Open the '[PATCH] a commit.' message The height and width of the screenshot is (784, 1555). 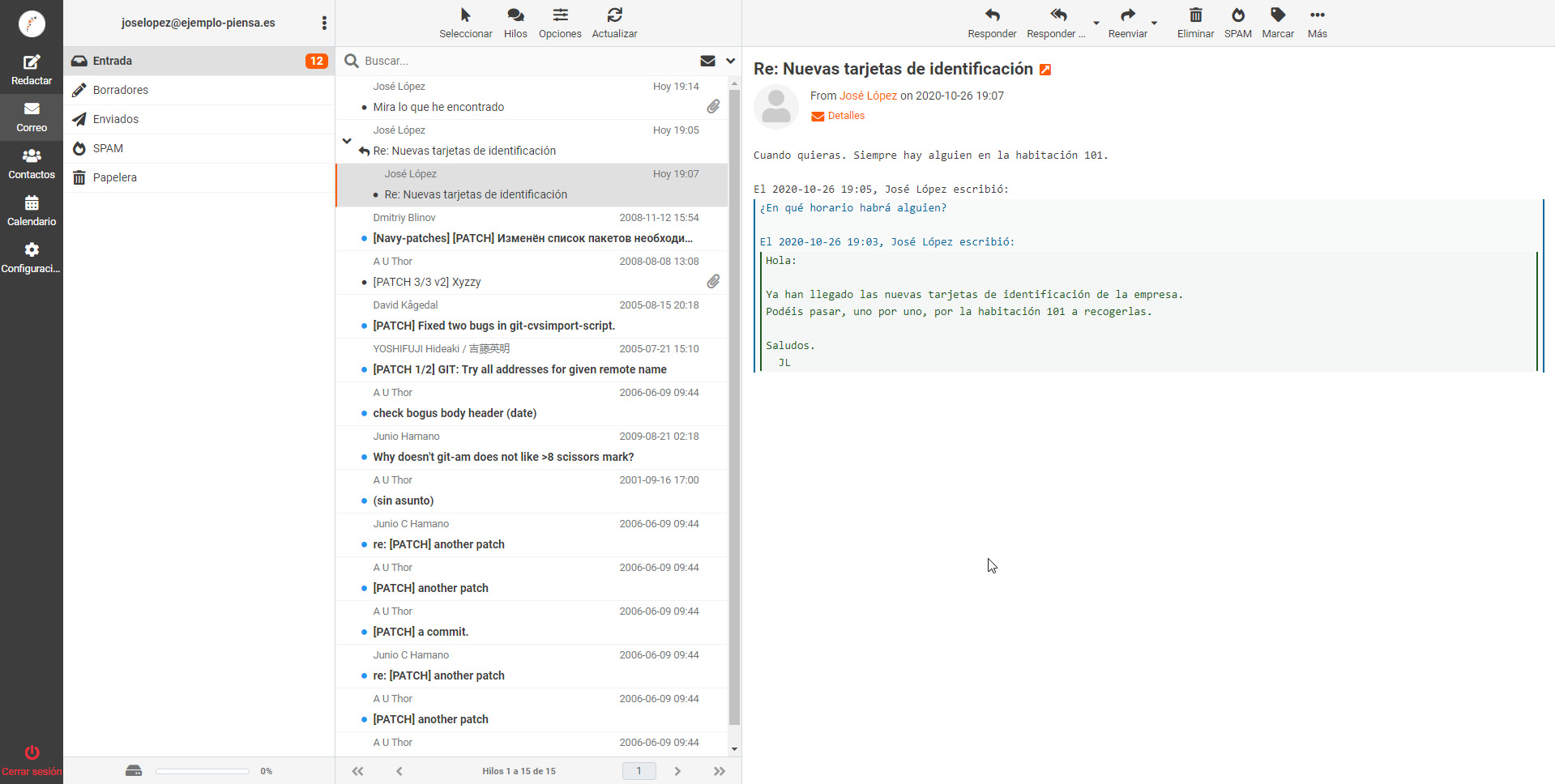[x=532, y=622]
